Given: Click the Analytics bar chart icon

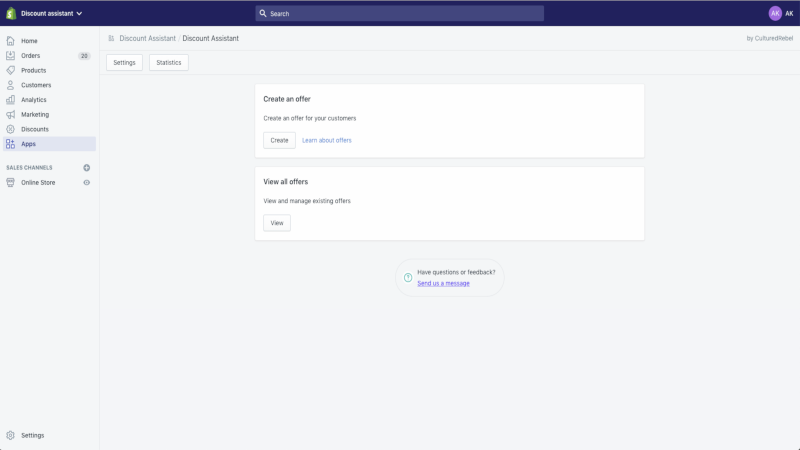Looking at the screenshot, I should [10, 100].
